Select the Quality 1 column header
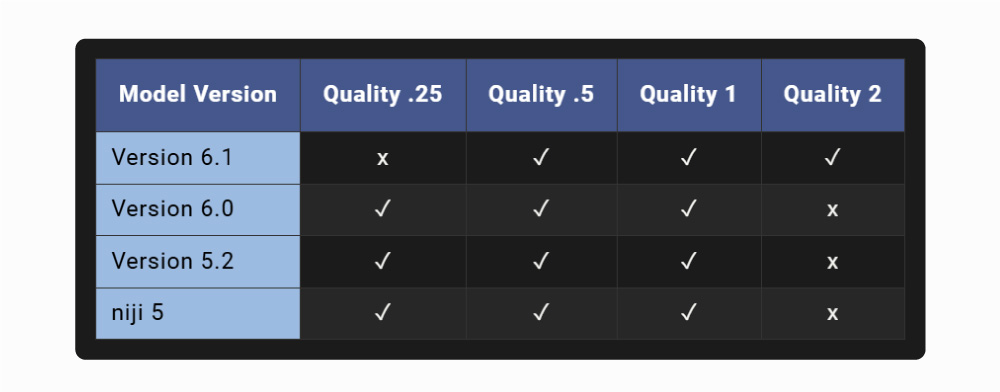The image size is (1000, 392). click(689, 95)
